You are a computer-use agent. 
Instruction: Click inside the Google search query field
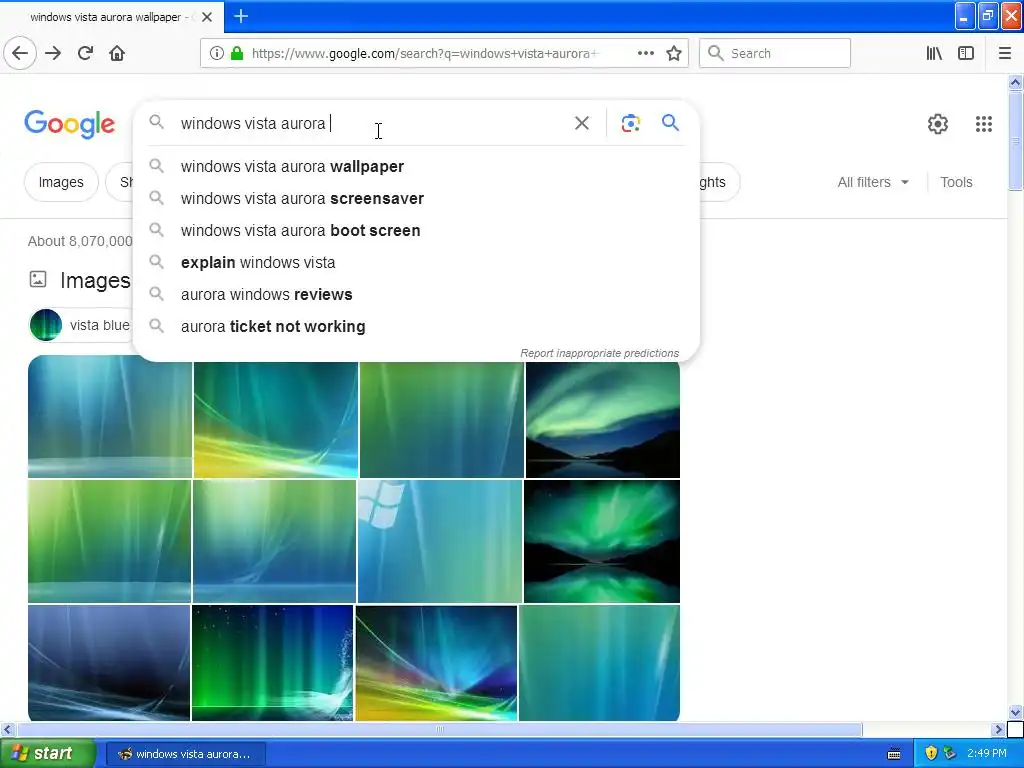pos(372,123)
